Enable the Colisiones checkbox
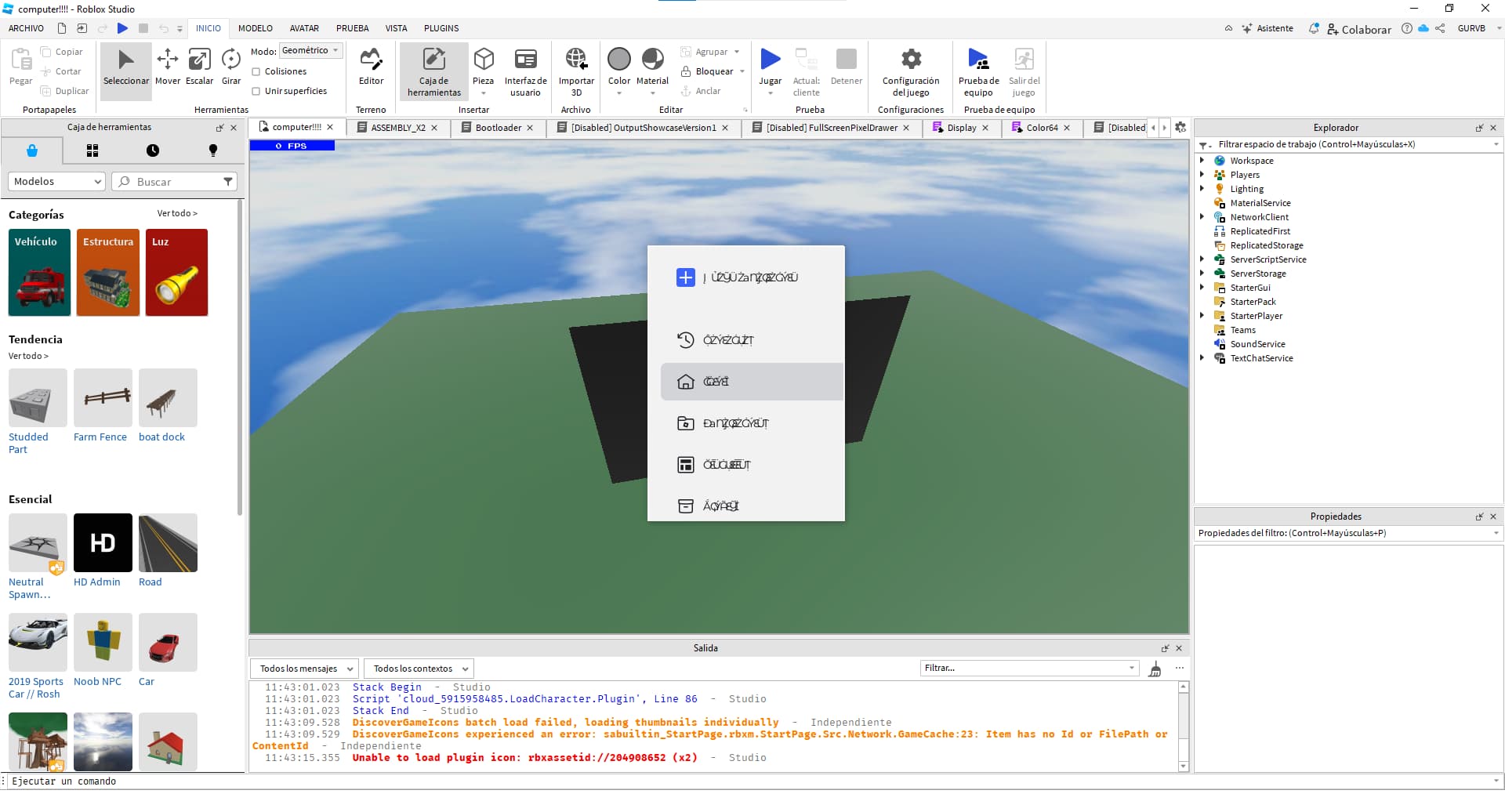This screenshot has width=1505, height=812. pos(256,71)
